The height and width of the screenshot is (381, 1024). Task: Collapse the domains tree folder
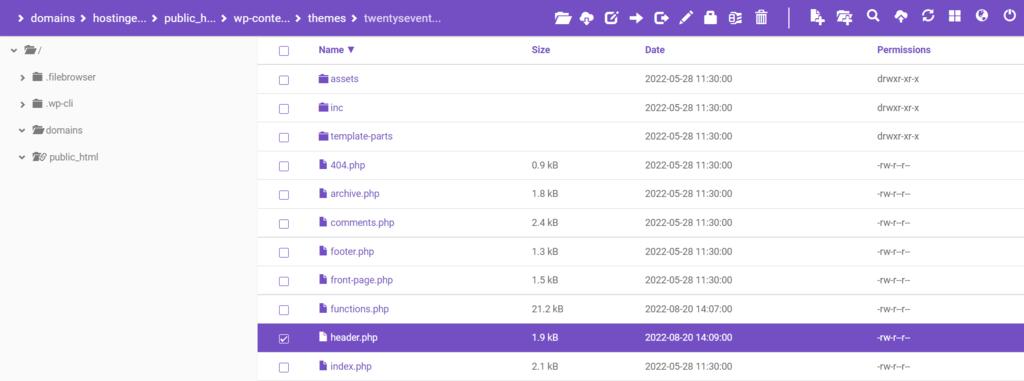pos(23,130)
